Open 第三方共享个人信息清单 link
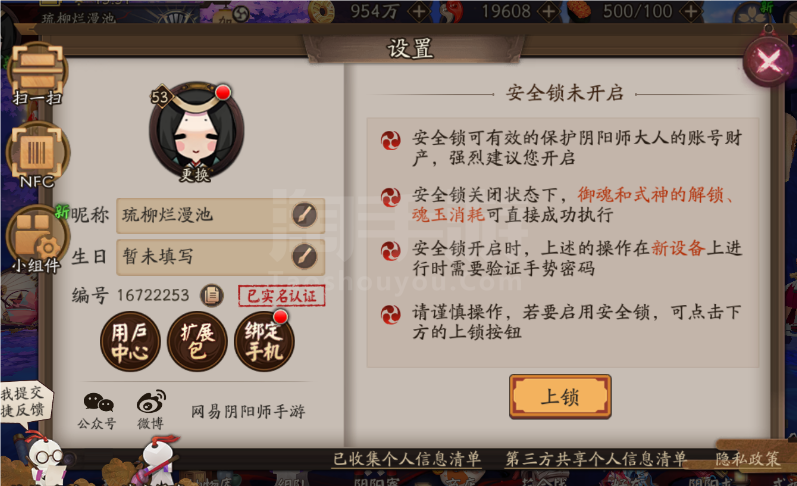 click(x=596, y=459)
